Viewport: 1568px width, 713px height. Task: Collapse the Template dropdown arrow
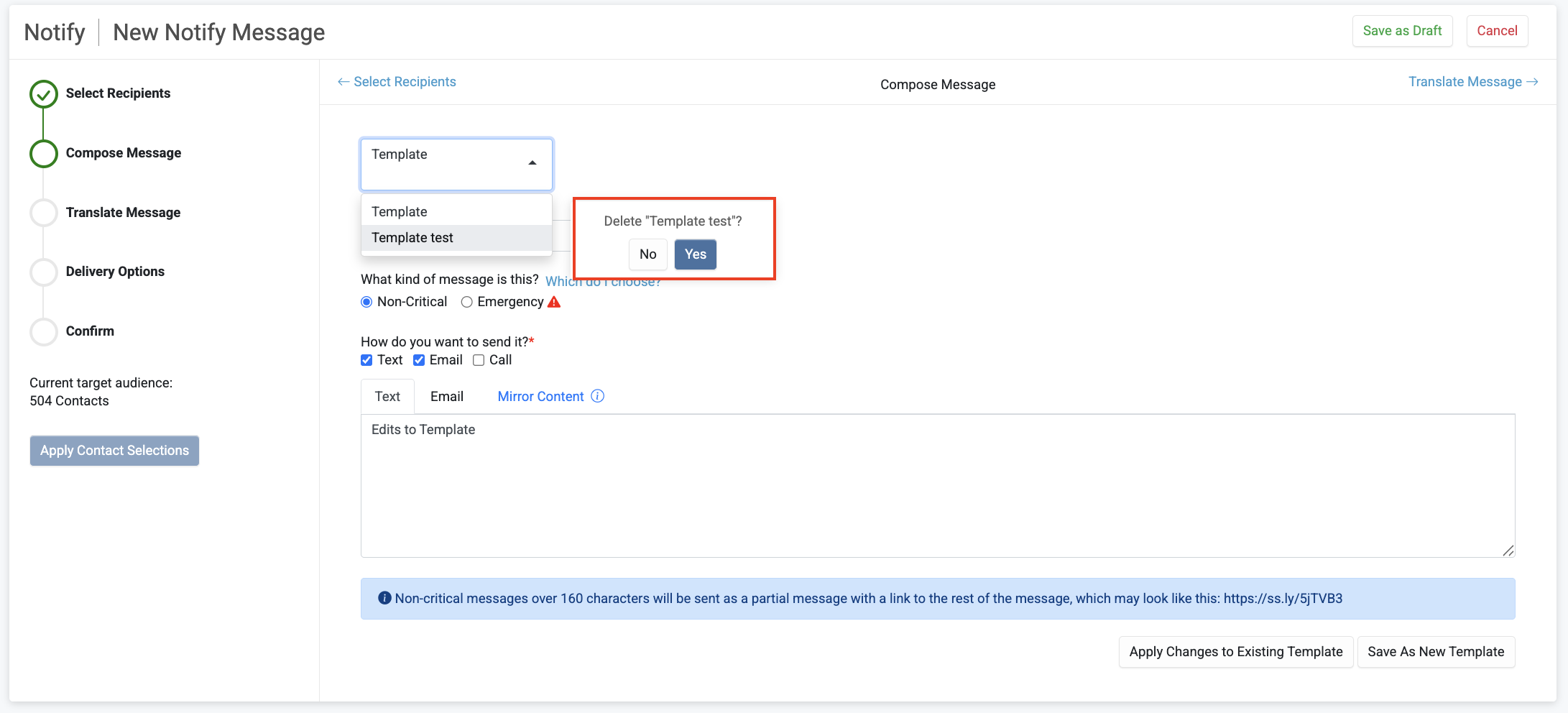click(532, 163)
